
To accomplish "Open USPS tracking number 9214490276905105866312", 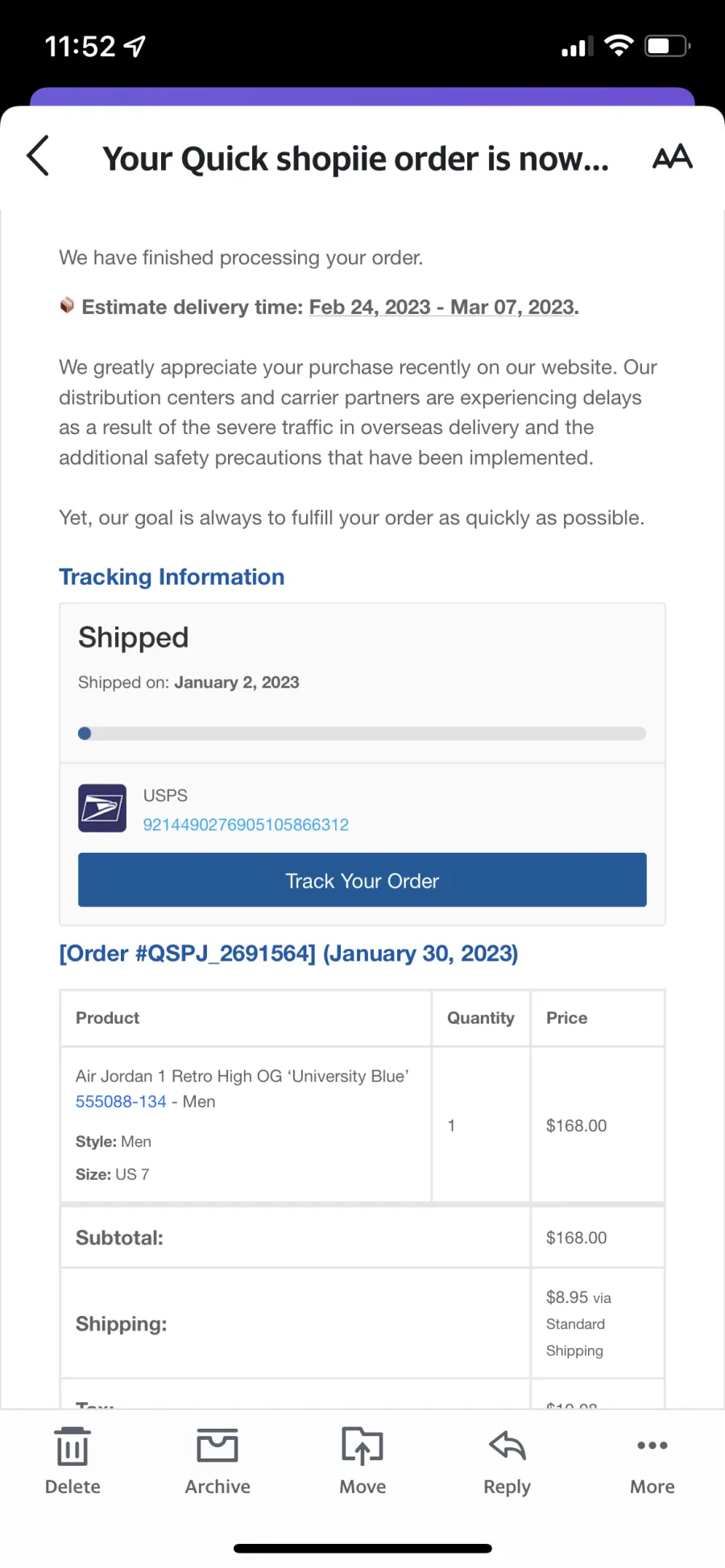I will 246,825.
